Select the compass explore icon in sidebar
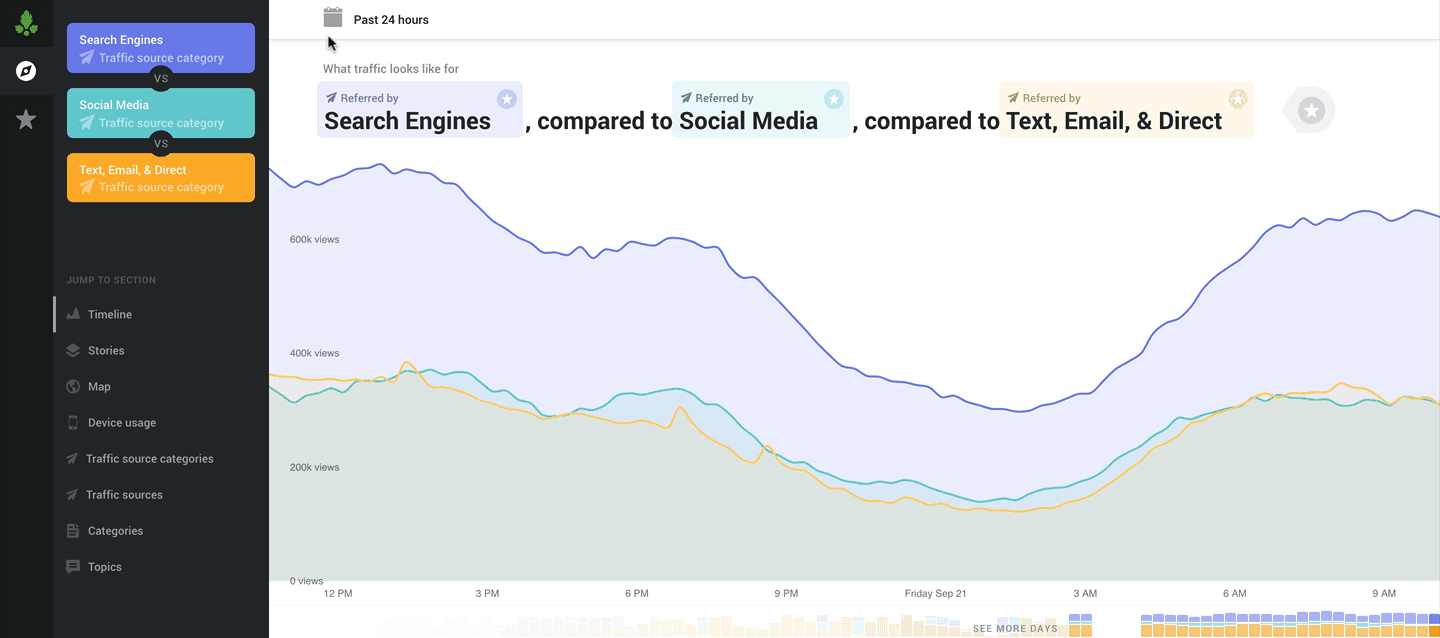The height and width of the screenshot is (638, 1440). pyautogui.click(x=26, y=70)
